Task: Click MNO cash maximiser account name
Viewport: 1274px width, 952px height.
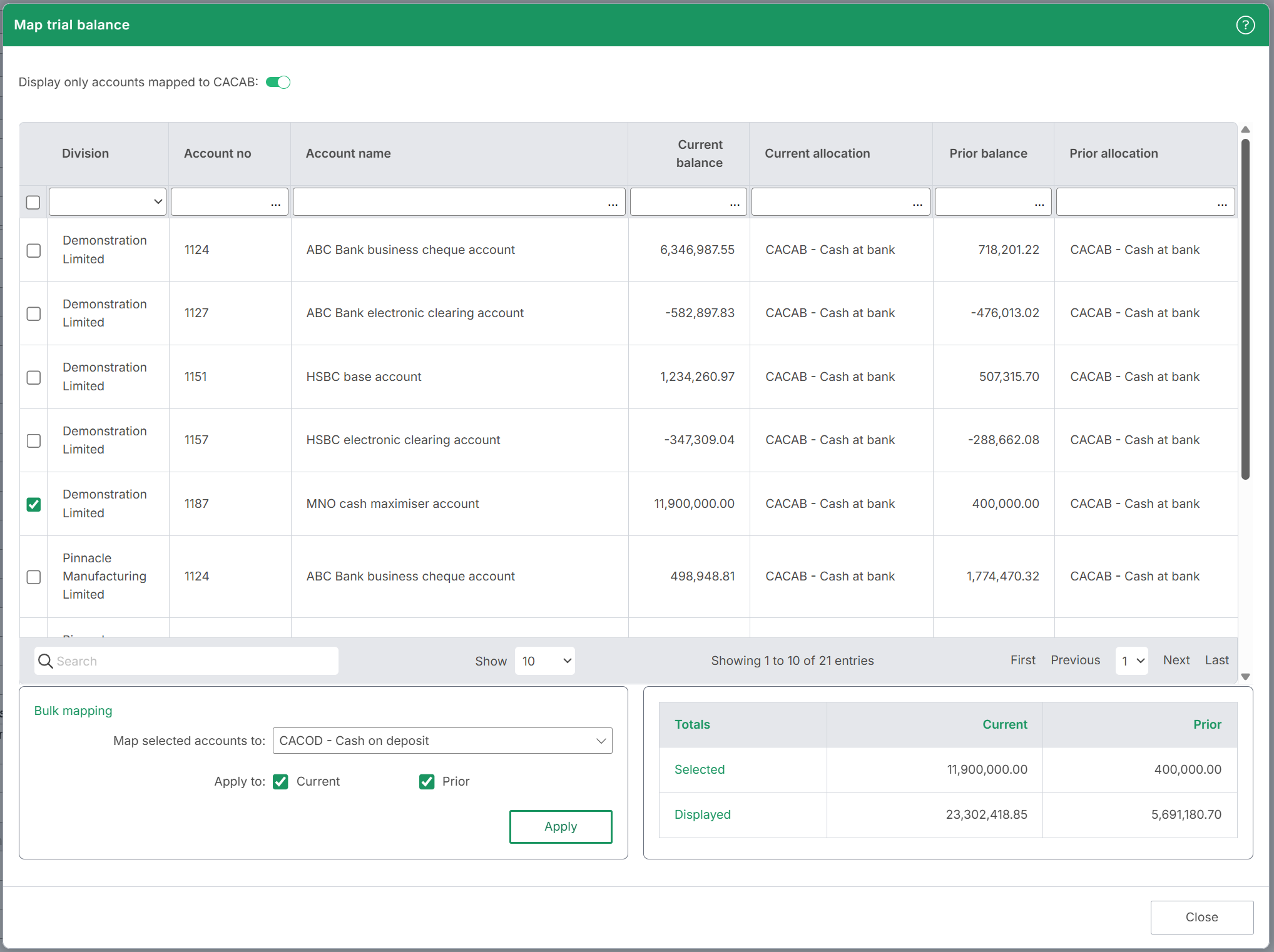Action: point(392,504)
